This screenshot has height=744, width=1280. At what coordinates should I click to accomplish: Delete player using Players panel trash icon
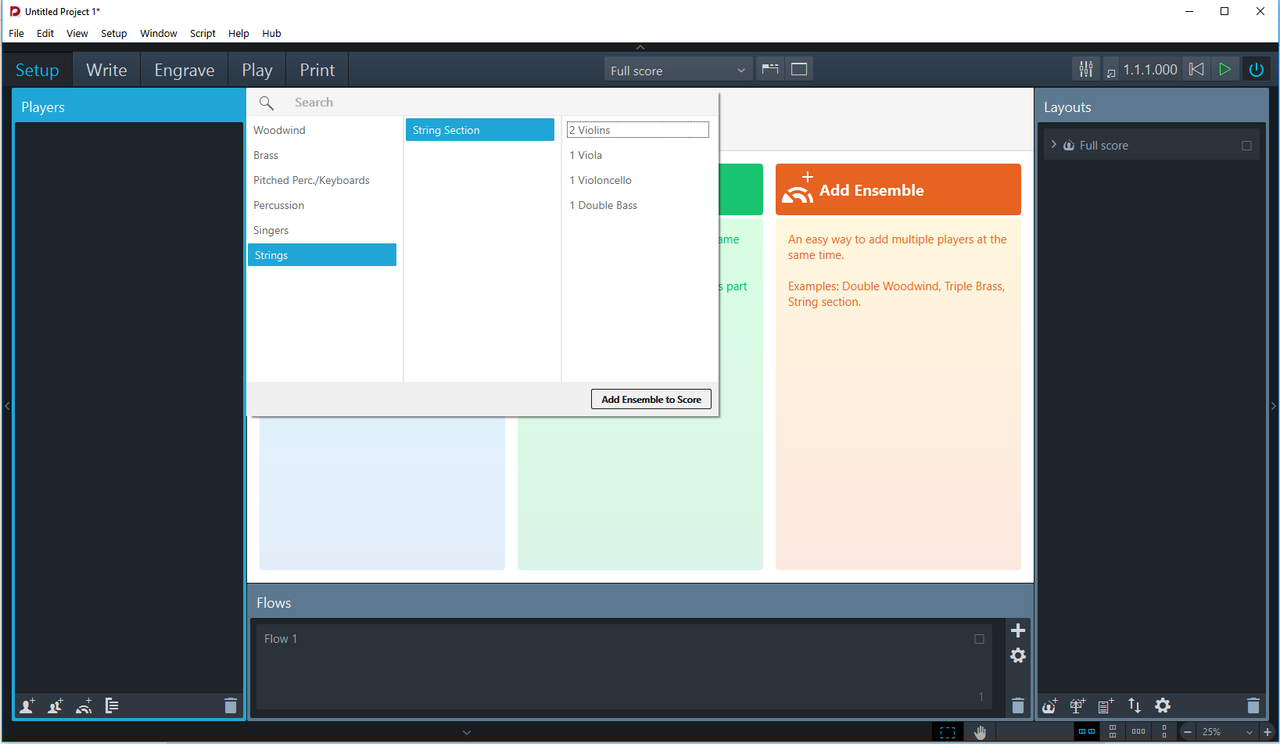click(x=231, y=706)
